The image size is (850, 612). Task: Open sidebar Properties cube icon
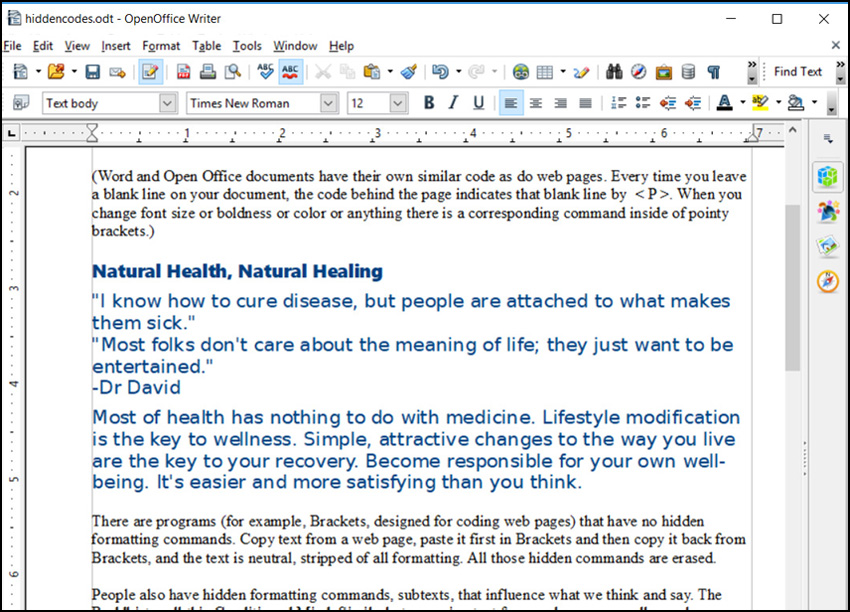[827, 177]
